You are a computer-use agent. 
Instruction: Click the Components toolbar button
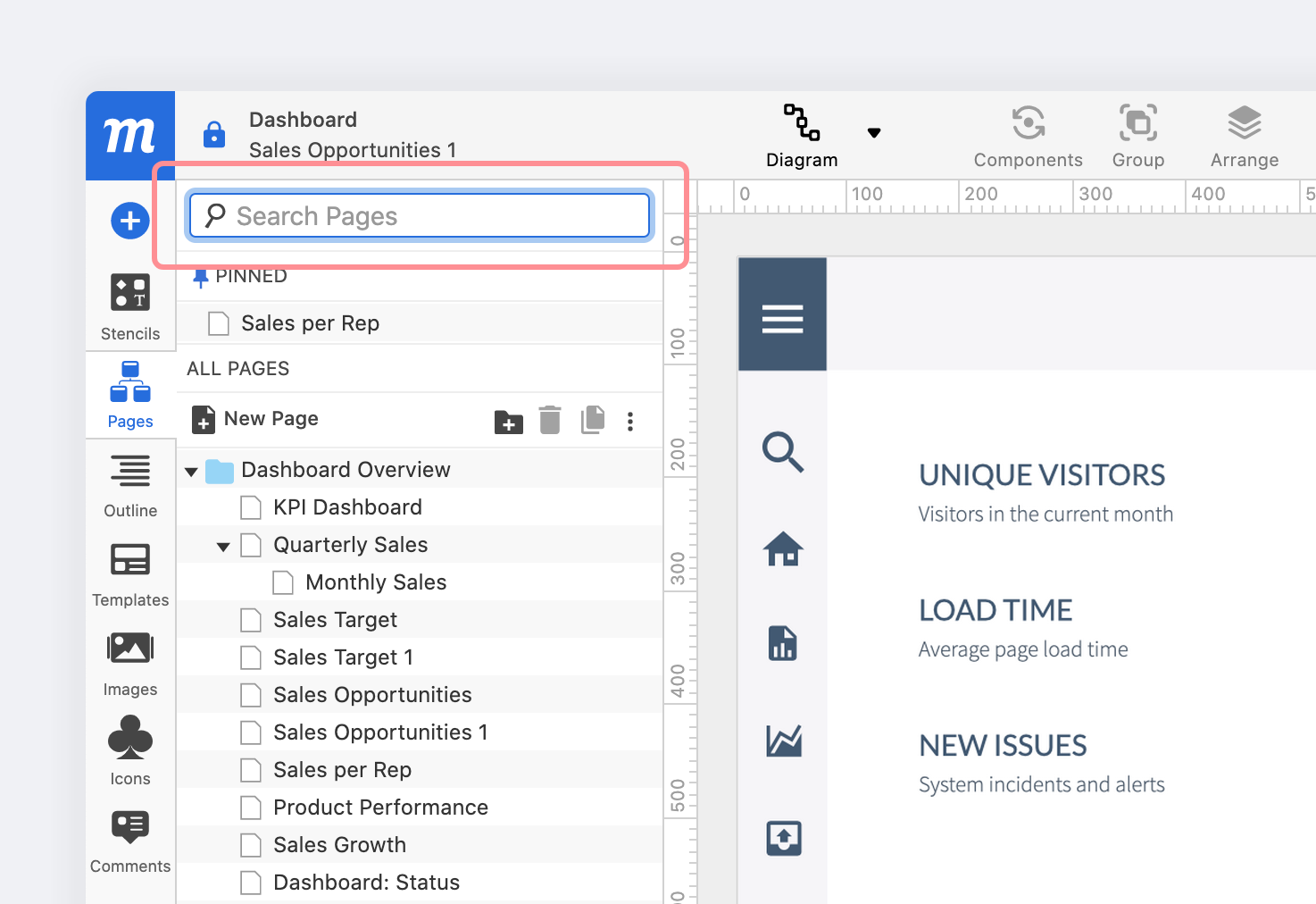pos(1028,136)
